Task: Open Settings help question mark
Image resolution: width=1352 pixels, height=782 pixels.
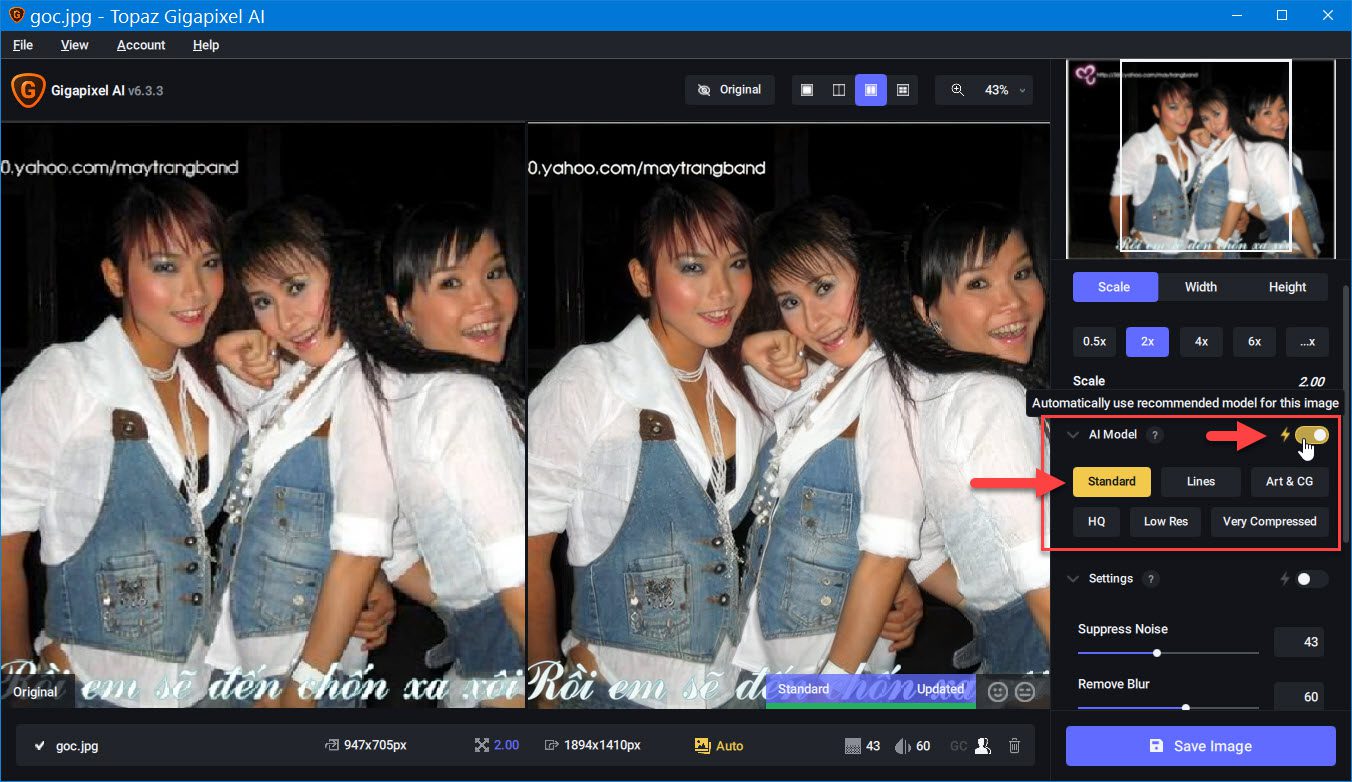Action: pyautogui.click(x=1150, y=579)
